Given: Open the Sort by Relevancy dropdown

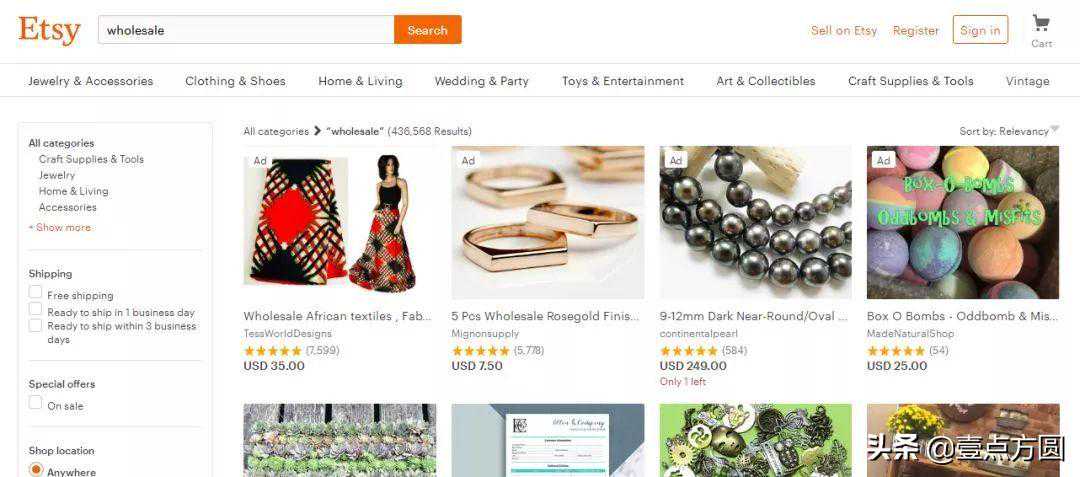Looking at the screenshot, I should coord(1009,131).
